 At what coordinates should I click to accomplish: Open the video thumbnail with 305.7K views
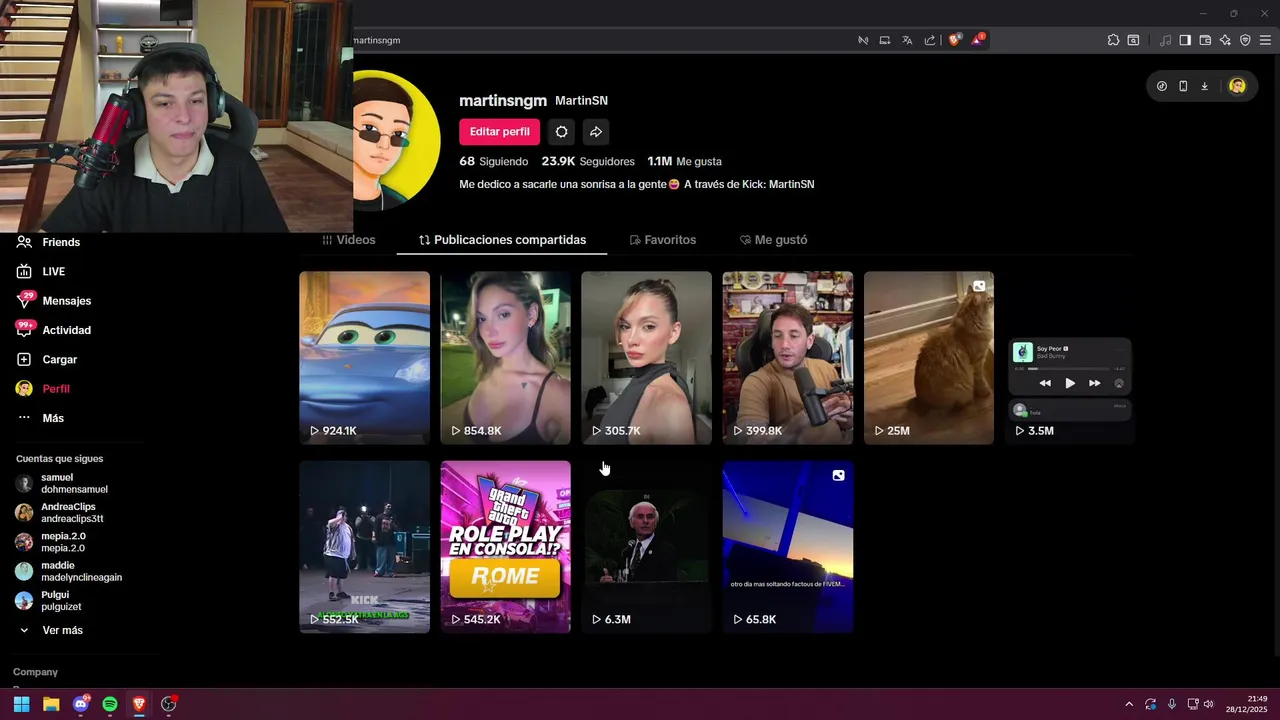(x=646, y=358)
